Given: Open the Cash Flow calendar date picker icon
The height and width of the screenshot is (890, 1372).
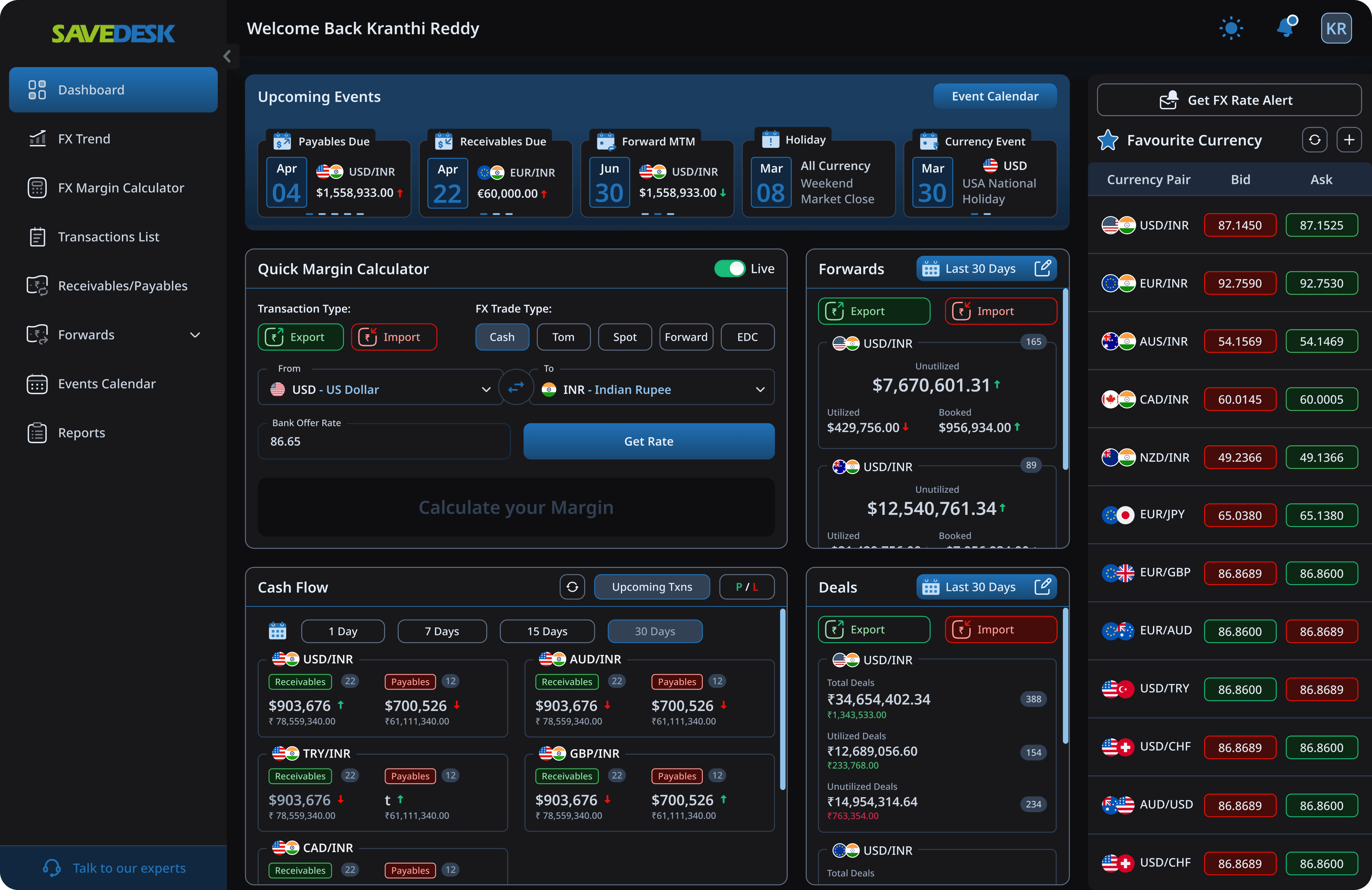Looking at the screenshot, I should pyautogui.click(x=277, y=631).
